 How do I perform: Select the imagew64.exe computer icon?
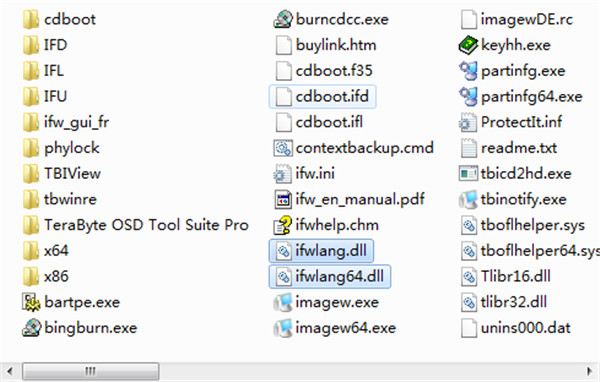point(283,328)
